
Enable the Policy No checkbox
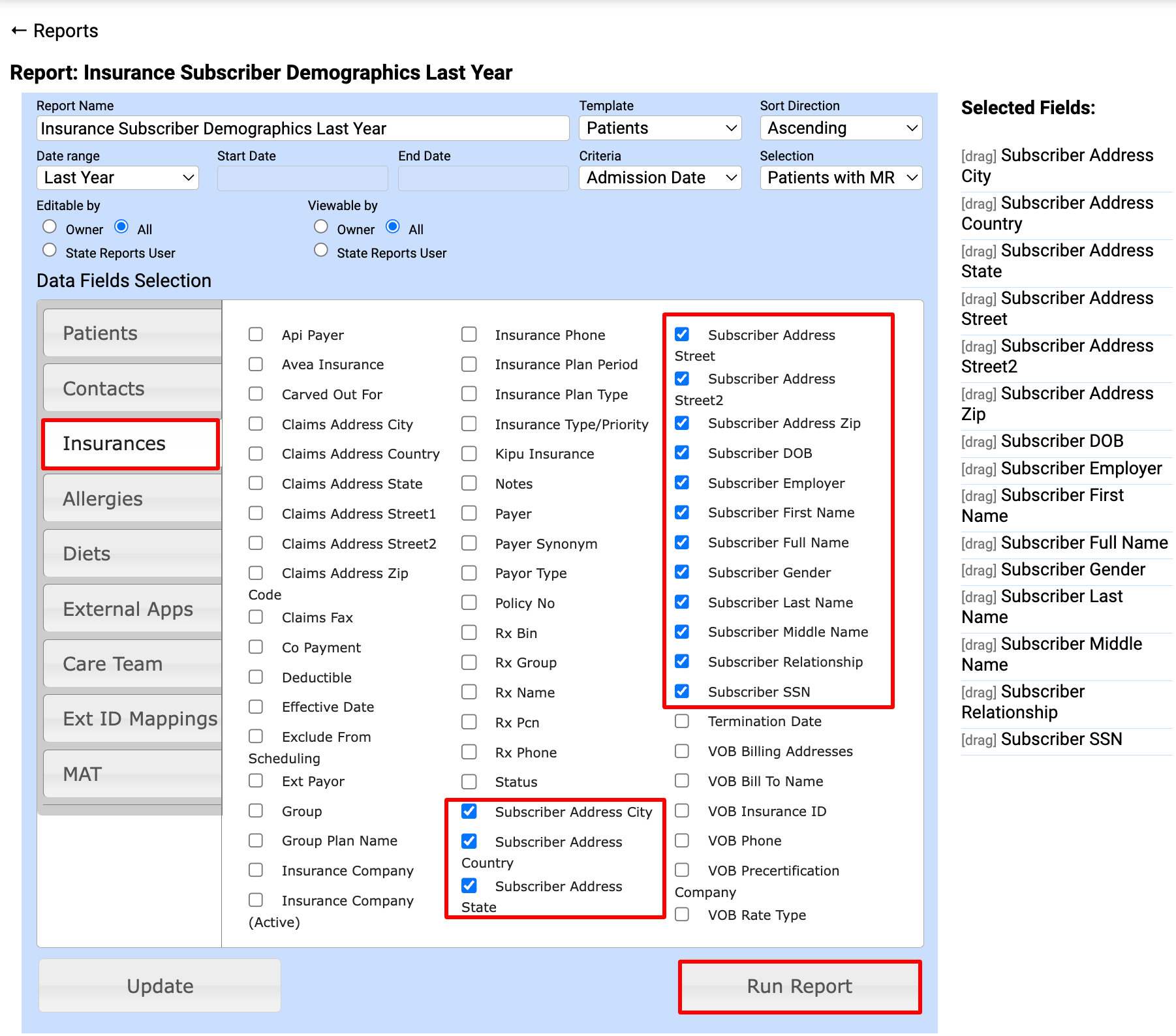[469, 602]
